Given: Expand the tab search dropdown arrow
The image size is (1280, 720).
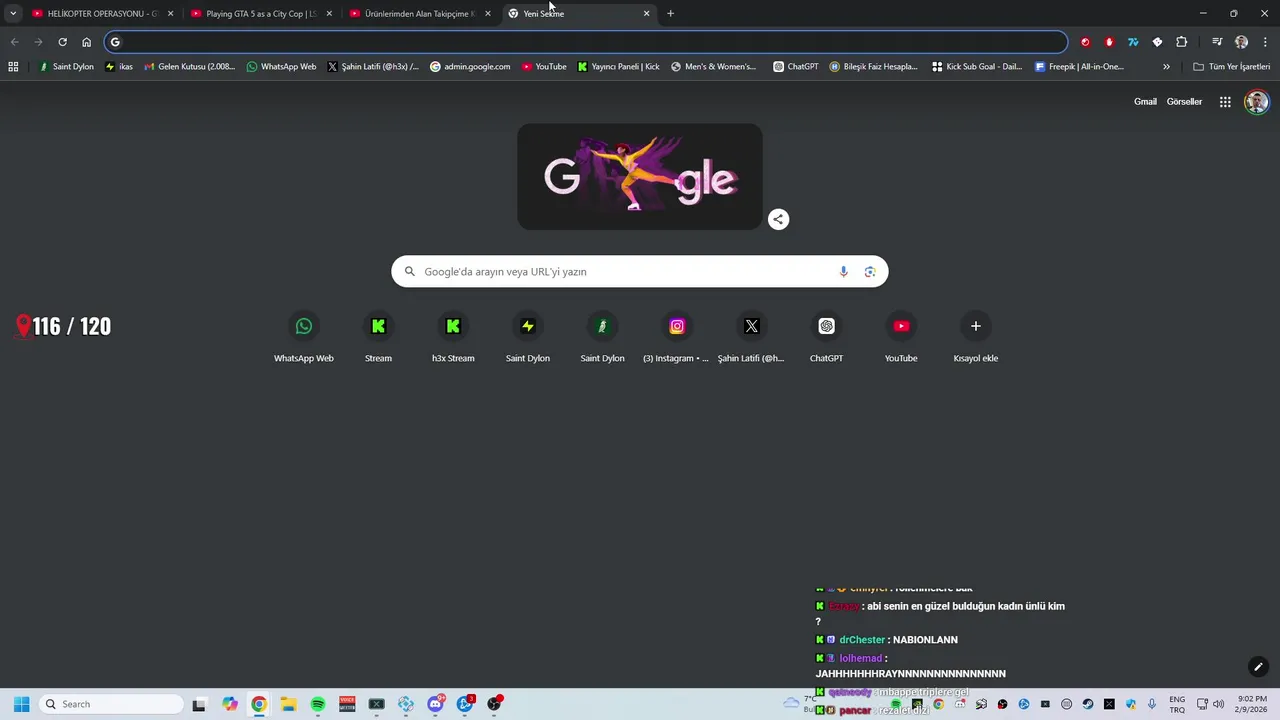Looking at the screenshot, I should coord(13,14).
